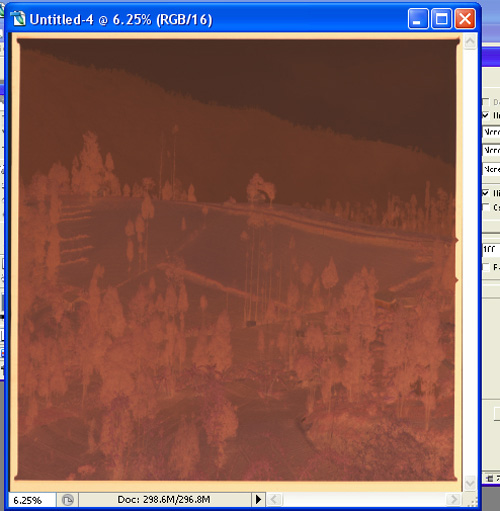Close the Untitled-4 document window

click(465, 19)
